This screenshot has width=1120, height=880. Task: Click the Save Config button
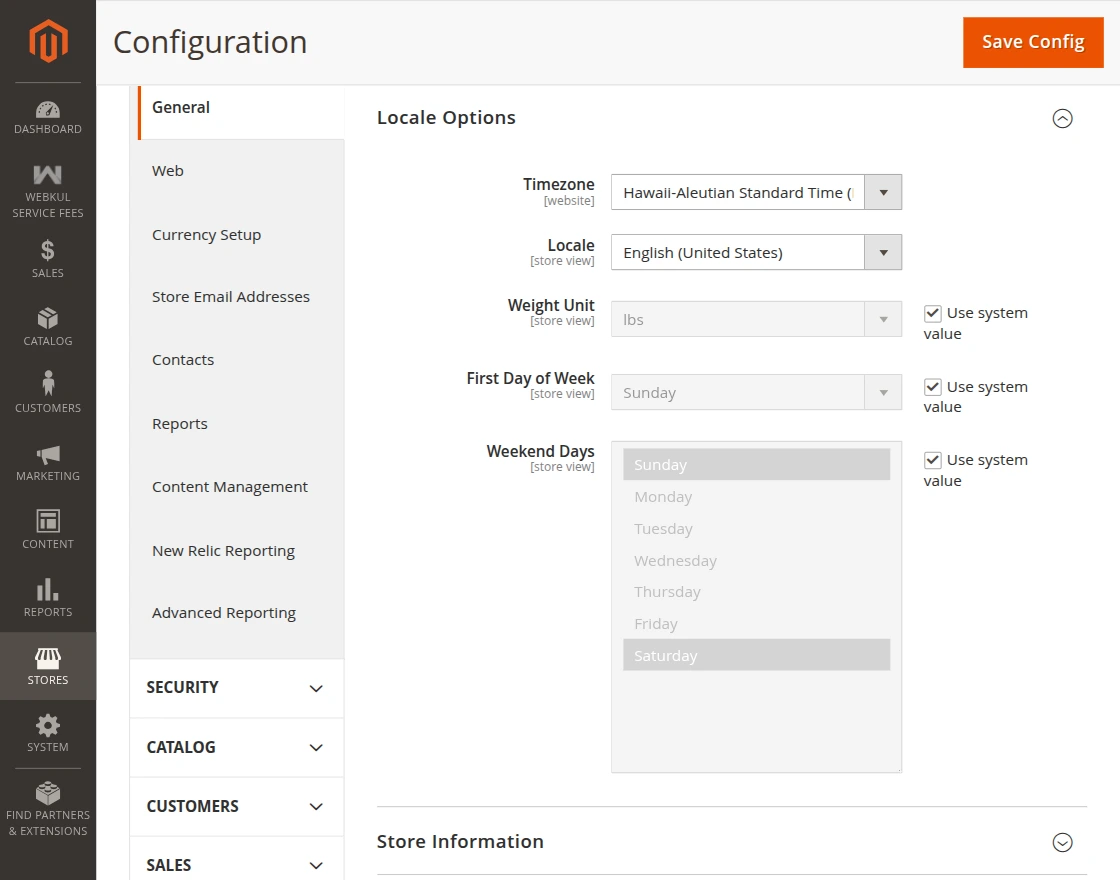point(1033,42)
